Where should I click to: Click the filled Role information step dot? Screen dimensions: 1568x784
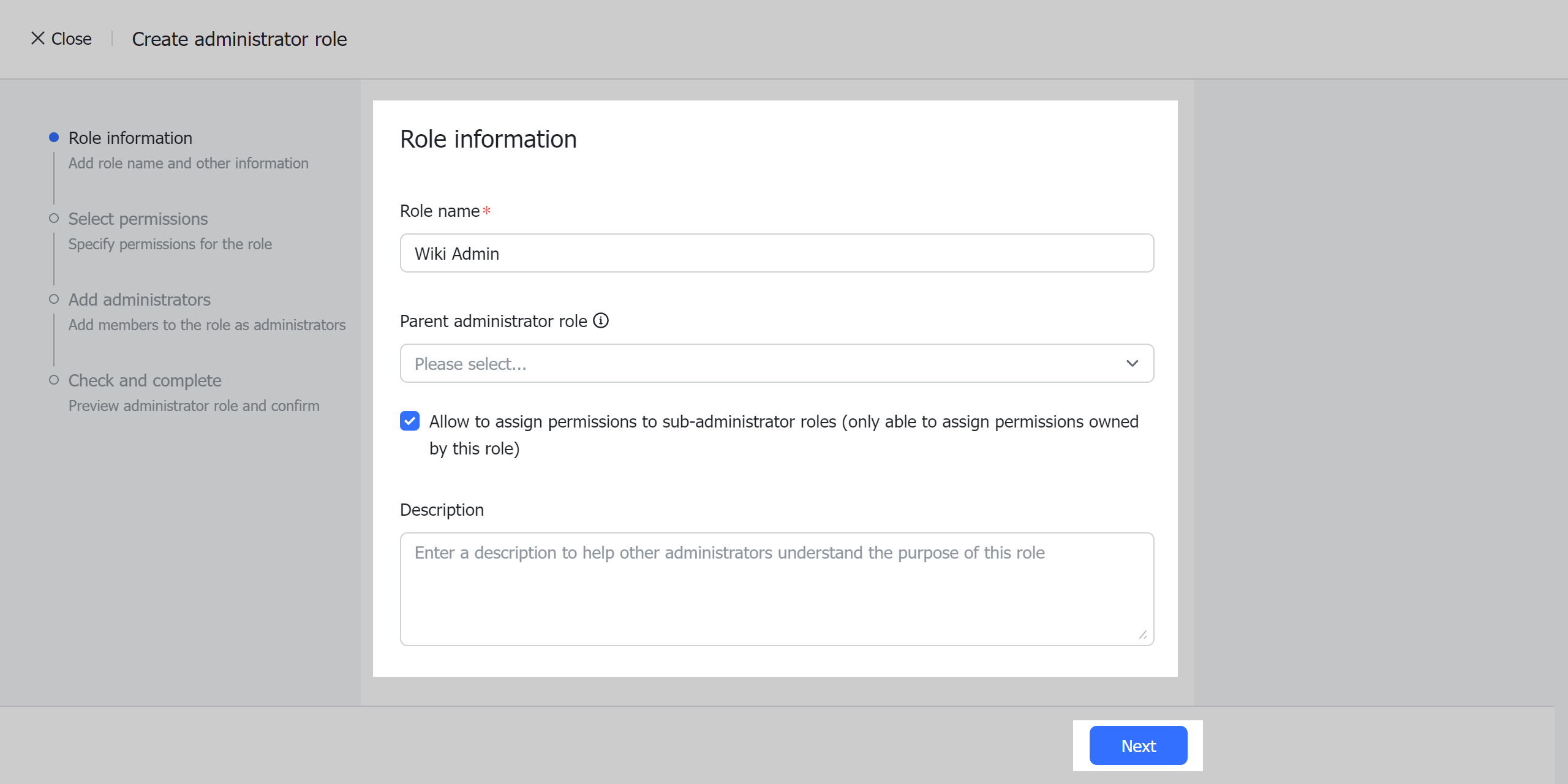point(53,137)
